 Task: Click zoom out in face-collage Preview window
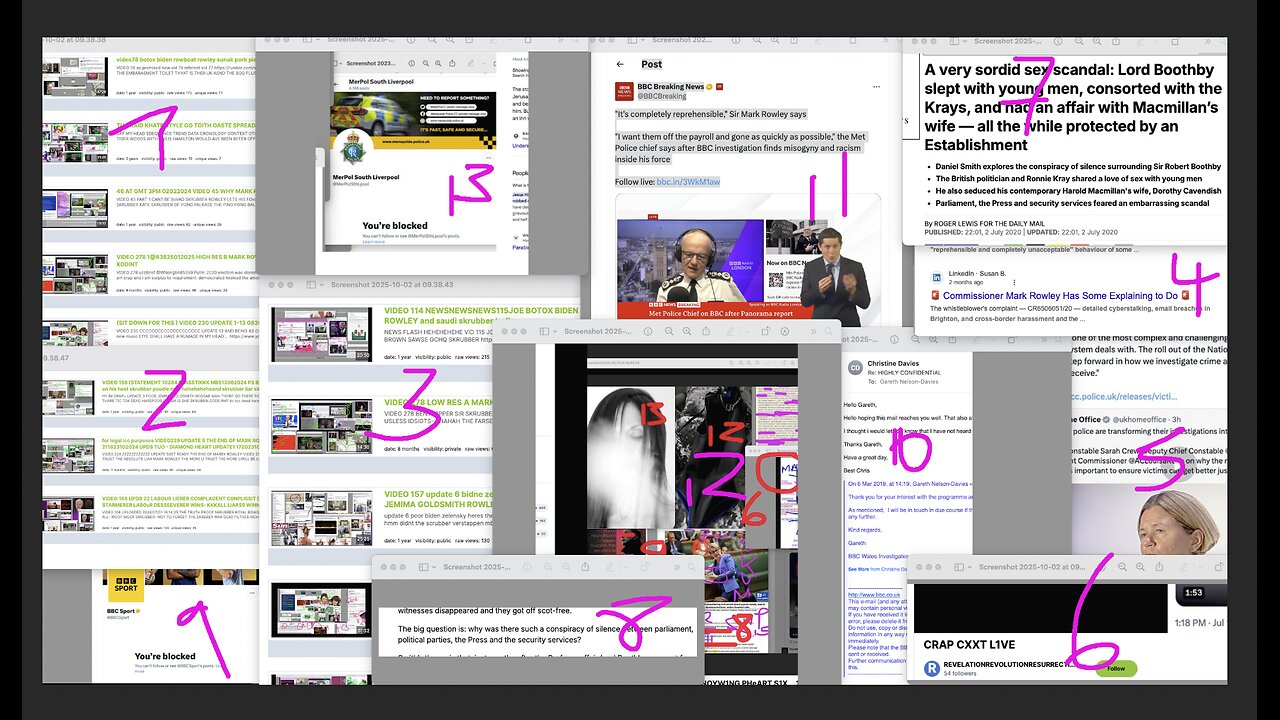tap(669, 331)
